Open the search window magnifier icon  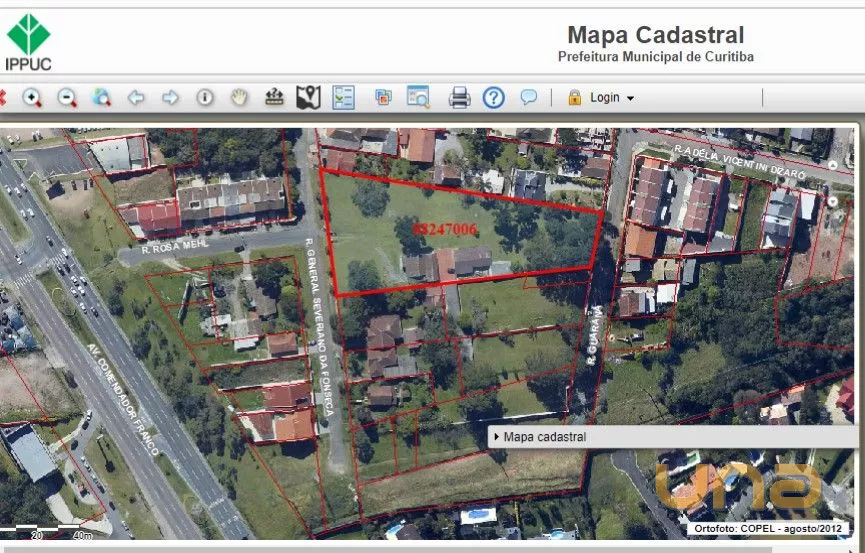[x=417, y=97]
